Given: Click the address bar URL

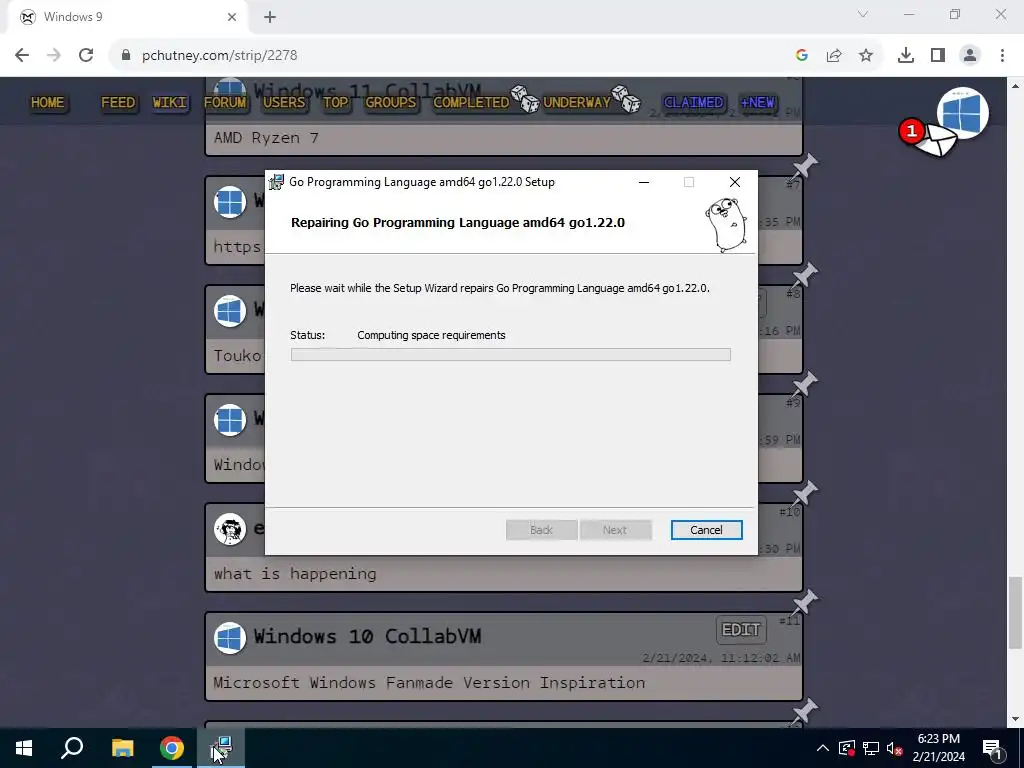Looking at the screenshot, I should point(219,56).
